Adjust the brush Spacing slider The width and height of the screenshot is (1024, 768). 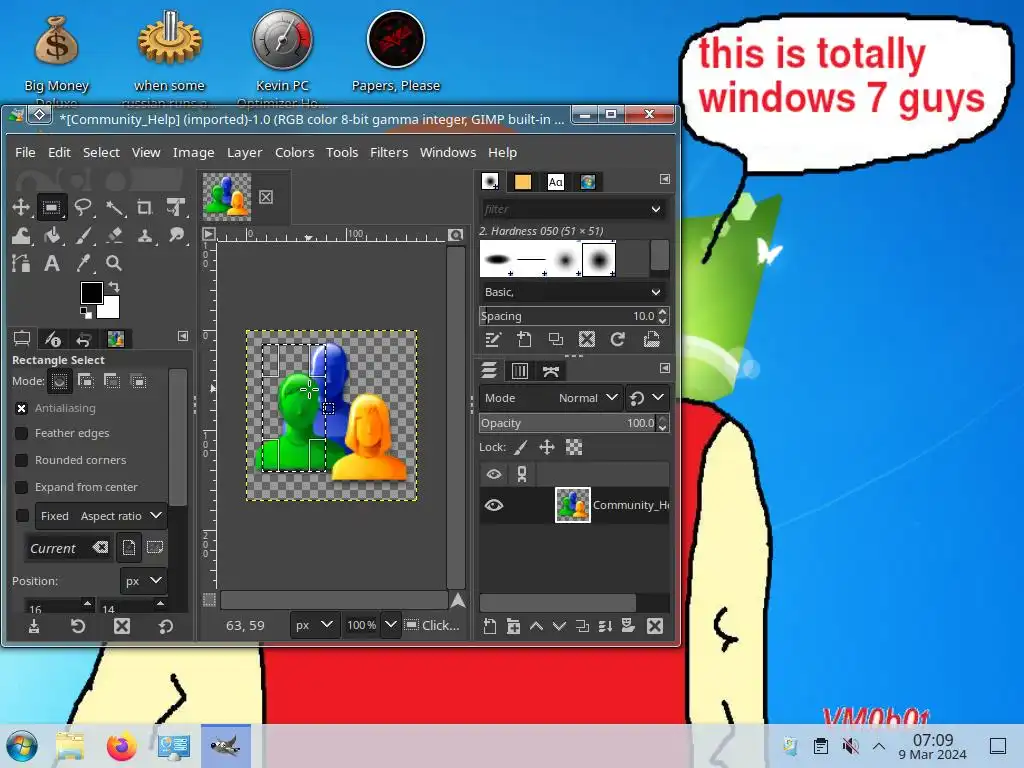(x=568, y=316)
